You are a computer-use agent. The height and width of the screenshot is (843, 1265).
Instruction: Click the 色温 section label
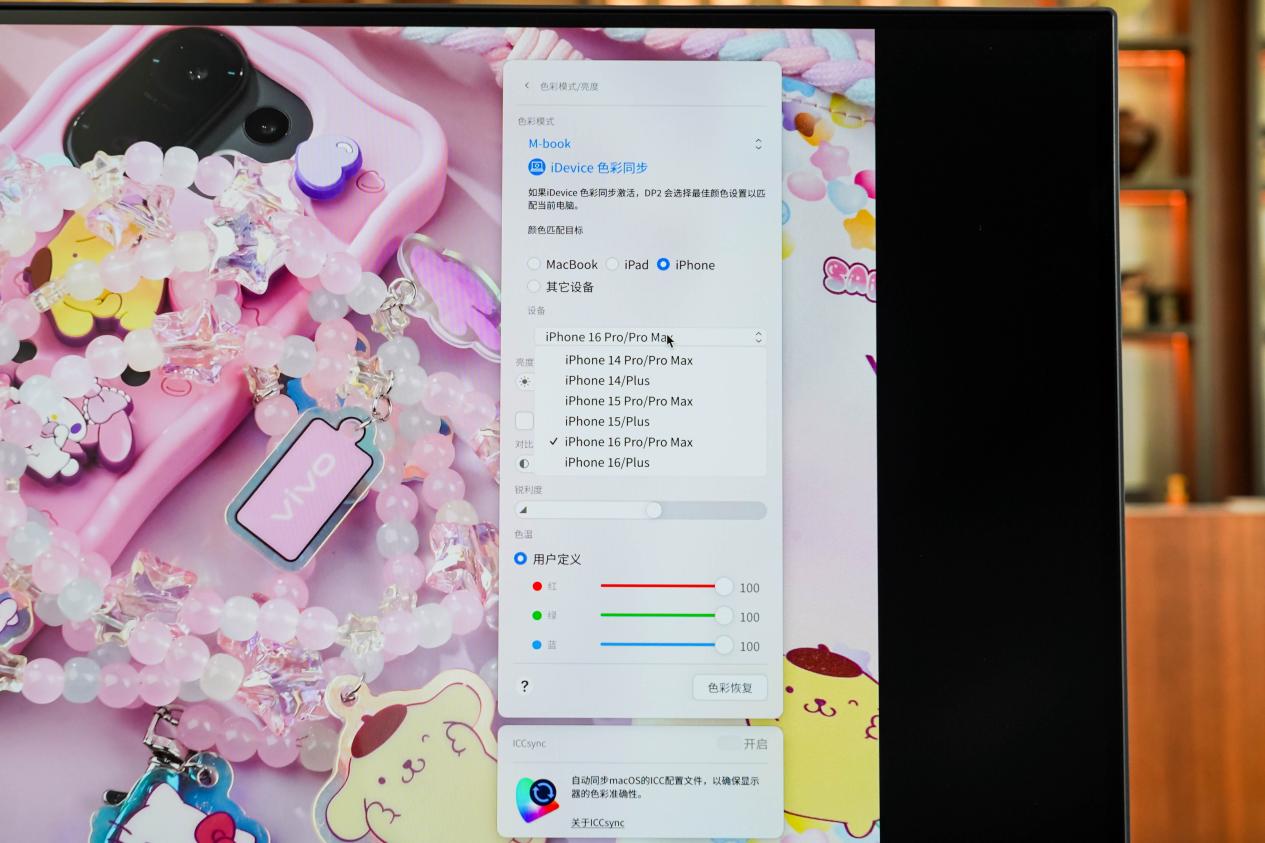523,535
